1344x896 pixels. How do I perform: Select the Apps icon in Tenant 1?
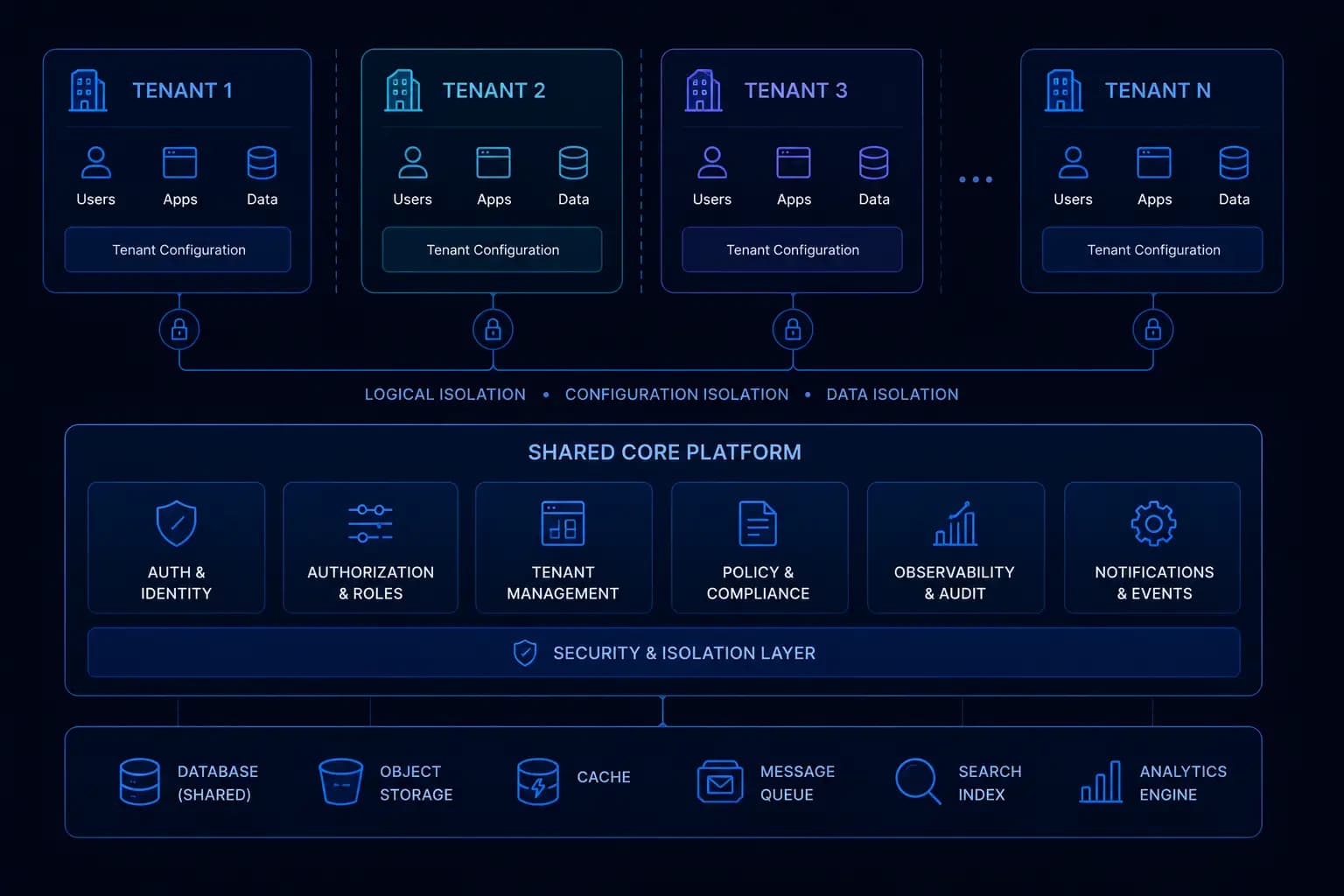click(x=180, y=163)
